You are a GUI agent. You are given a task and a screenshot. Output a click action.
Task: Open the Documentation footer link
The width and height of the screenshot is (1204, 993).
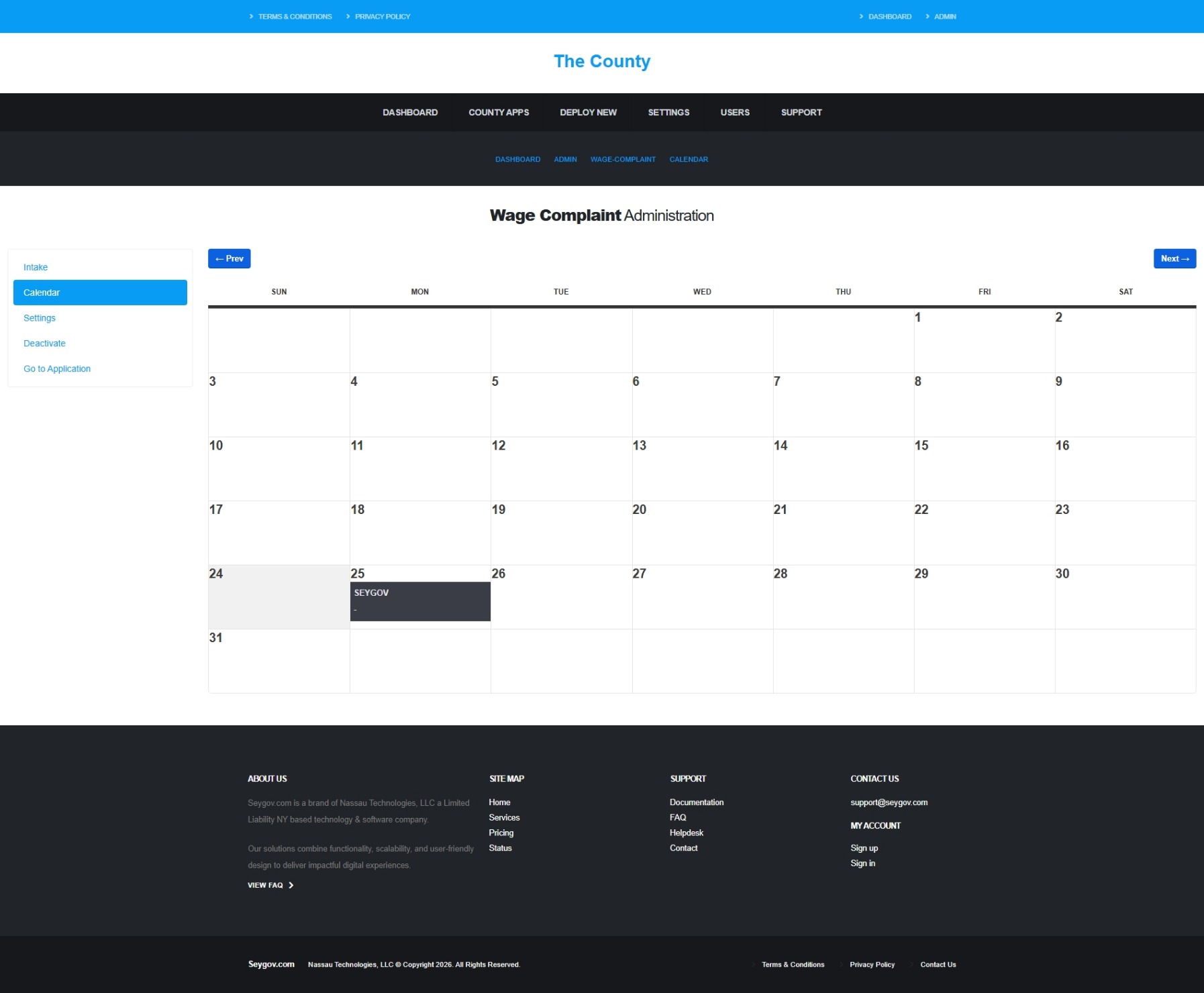(x=697, y=802)
